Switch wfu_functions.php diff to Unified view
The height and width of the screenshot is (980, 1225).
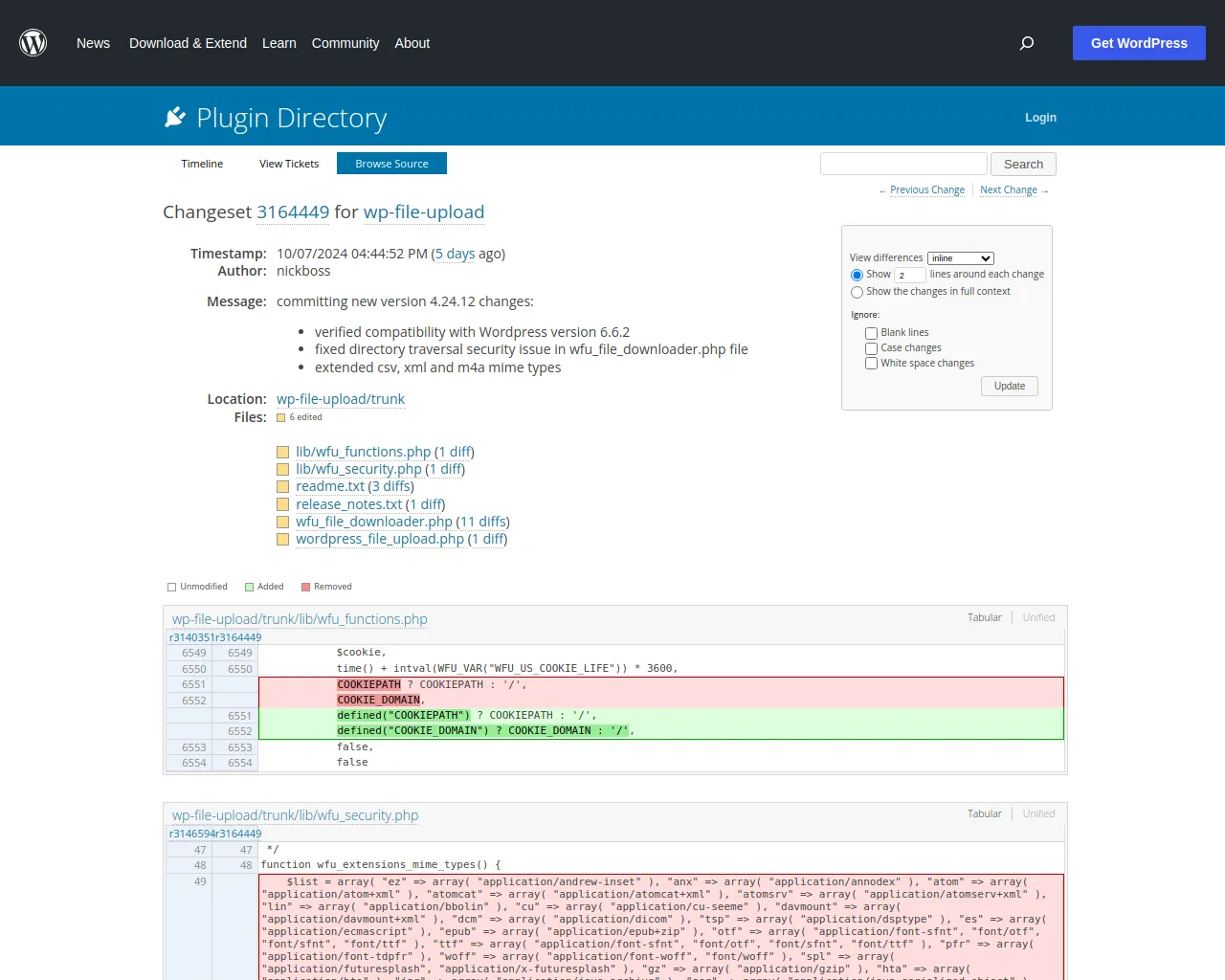pos(1038,617)
